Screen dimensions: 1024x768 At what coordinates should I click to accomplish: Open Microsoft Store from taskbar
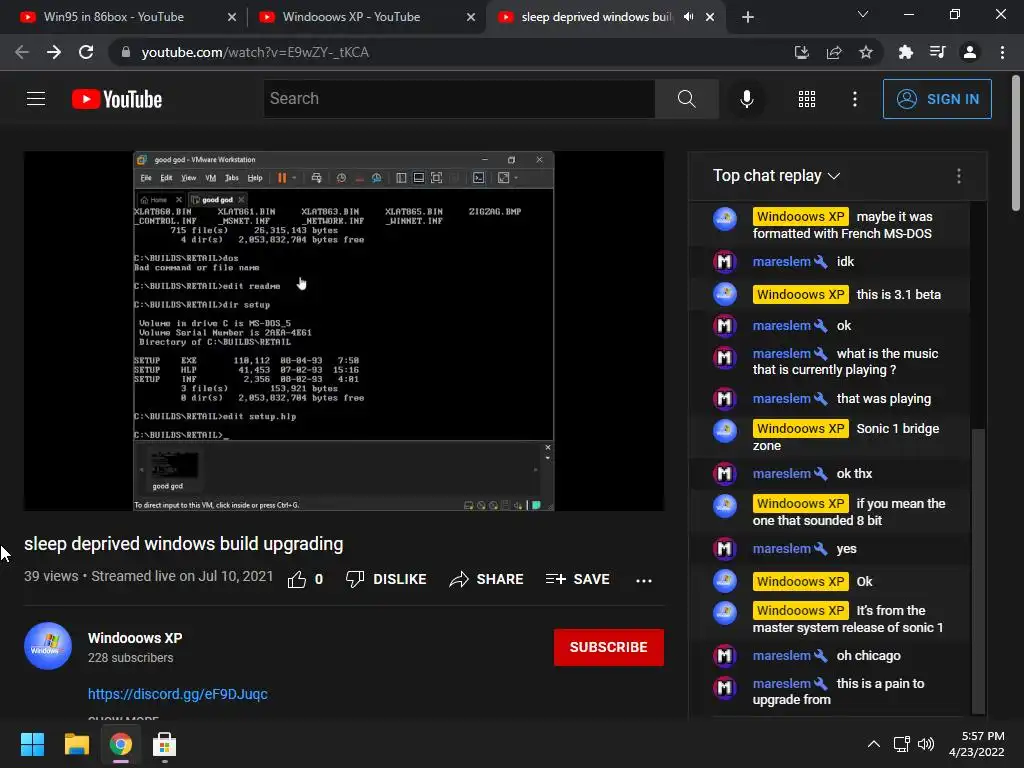click(164, 744)
